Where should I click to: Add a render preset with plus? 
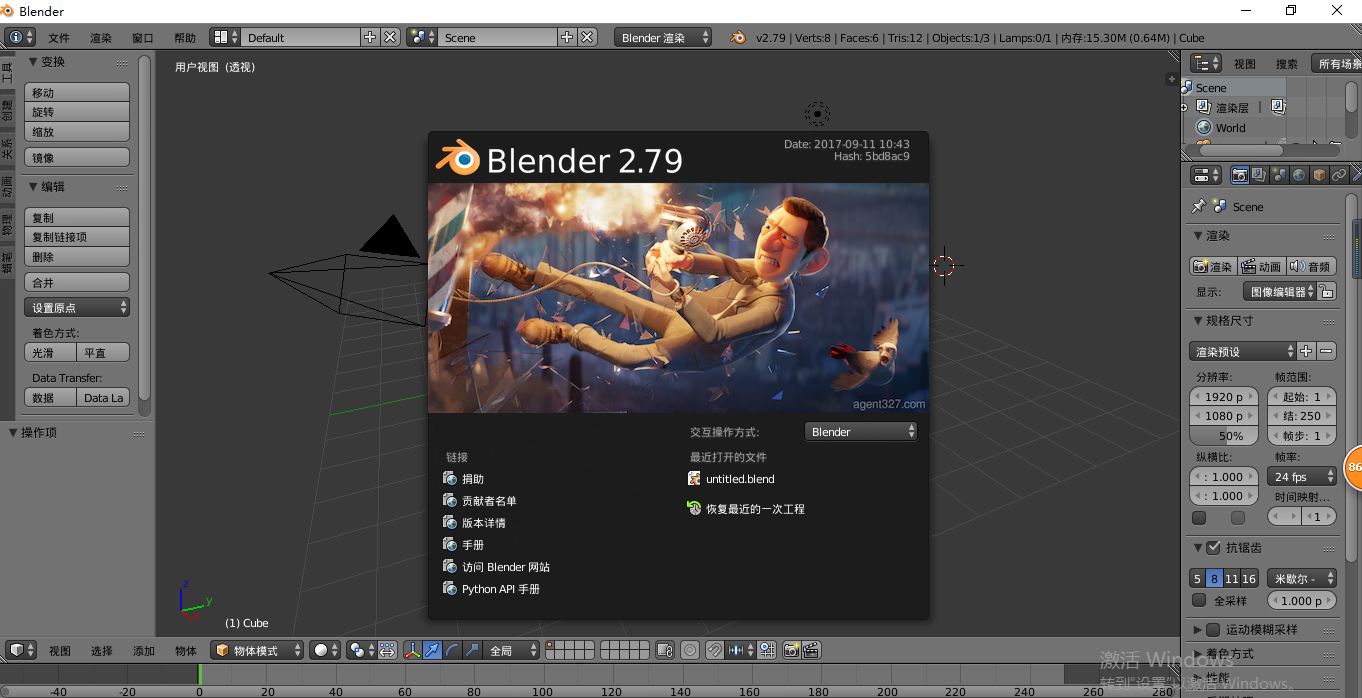tap(1306, 351)
